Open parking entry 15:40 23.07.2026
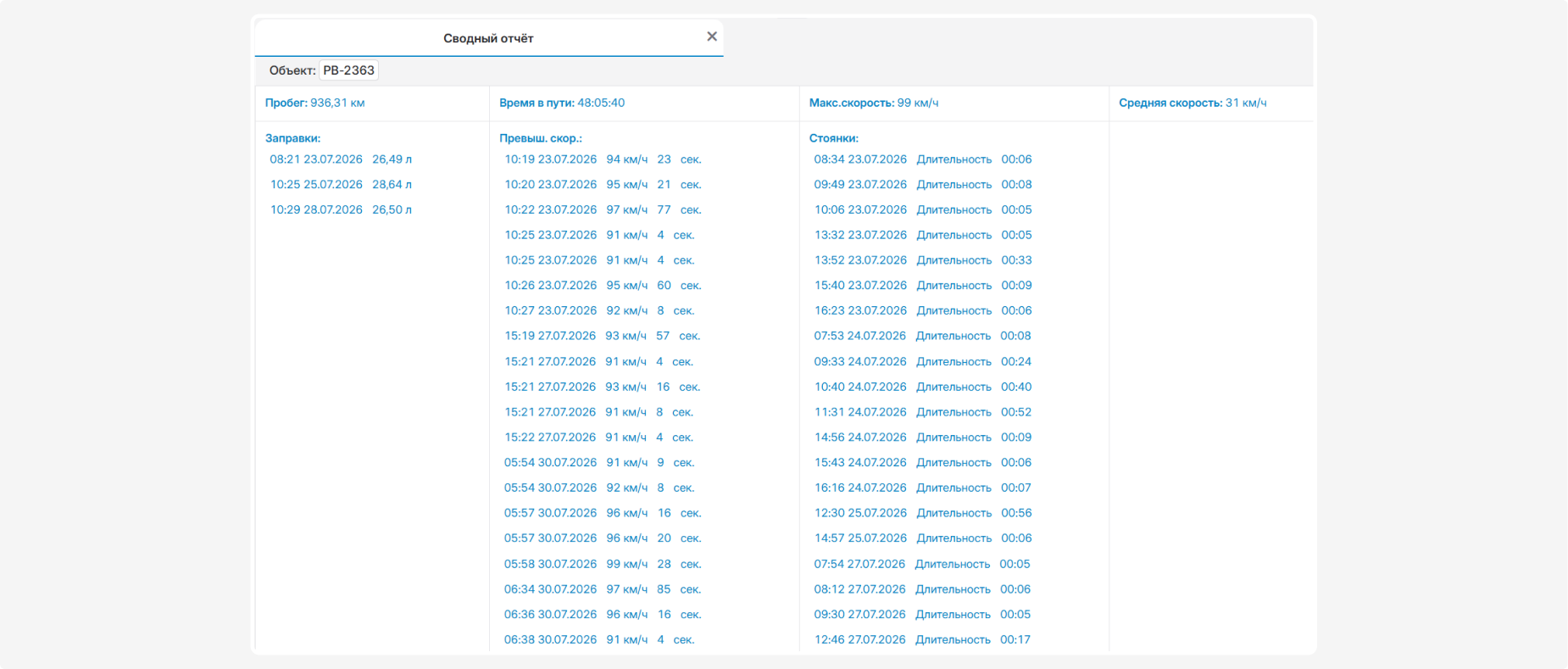 [923, 286]
